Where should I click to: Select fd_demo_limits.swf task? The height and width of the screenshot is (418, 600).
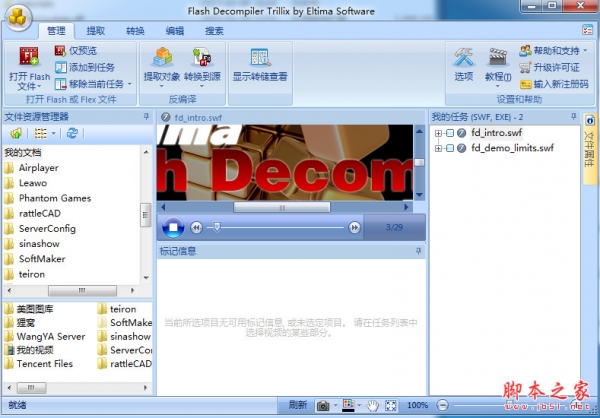tap(512, 148)
